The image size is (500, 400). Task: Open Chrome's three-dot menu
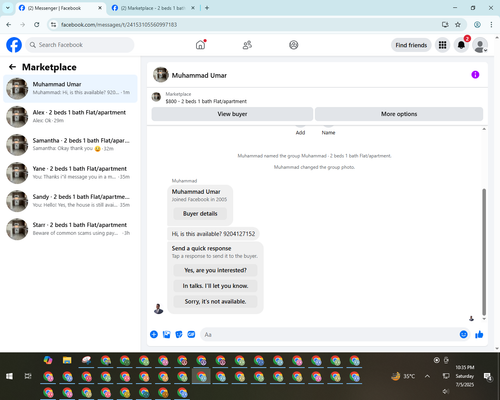coord(491,24)
